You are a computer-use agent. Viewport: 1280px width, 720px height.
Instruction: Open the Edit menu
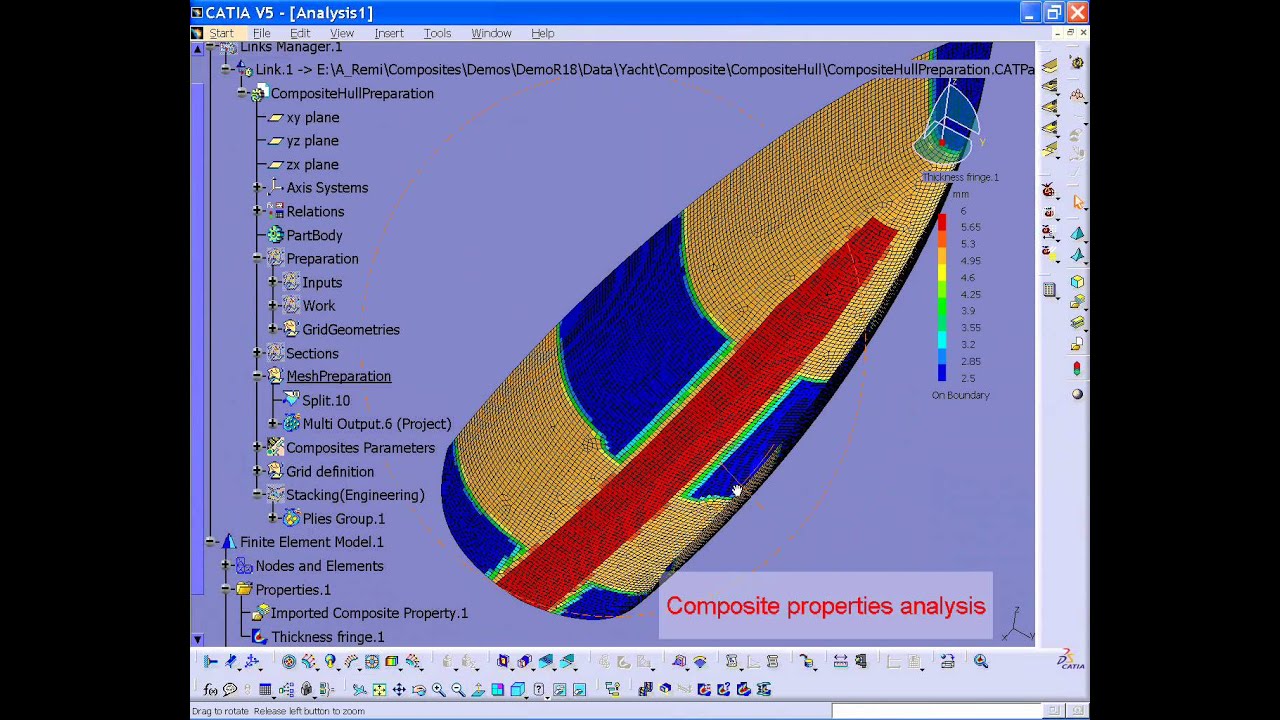[300, 33]
